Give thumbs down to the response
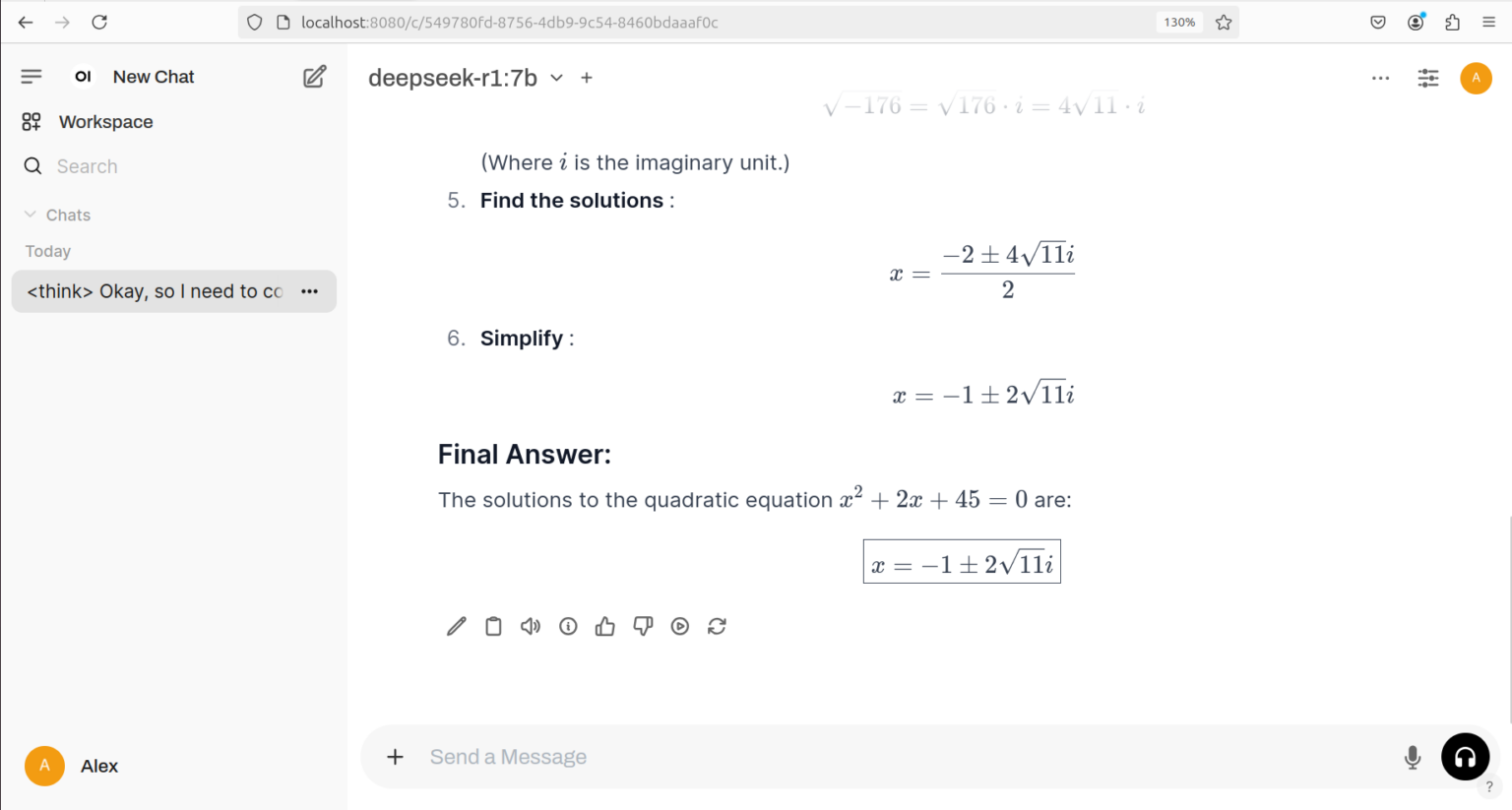 coord(643,626)
